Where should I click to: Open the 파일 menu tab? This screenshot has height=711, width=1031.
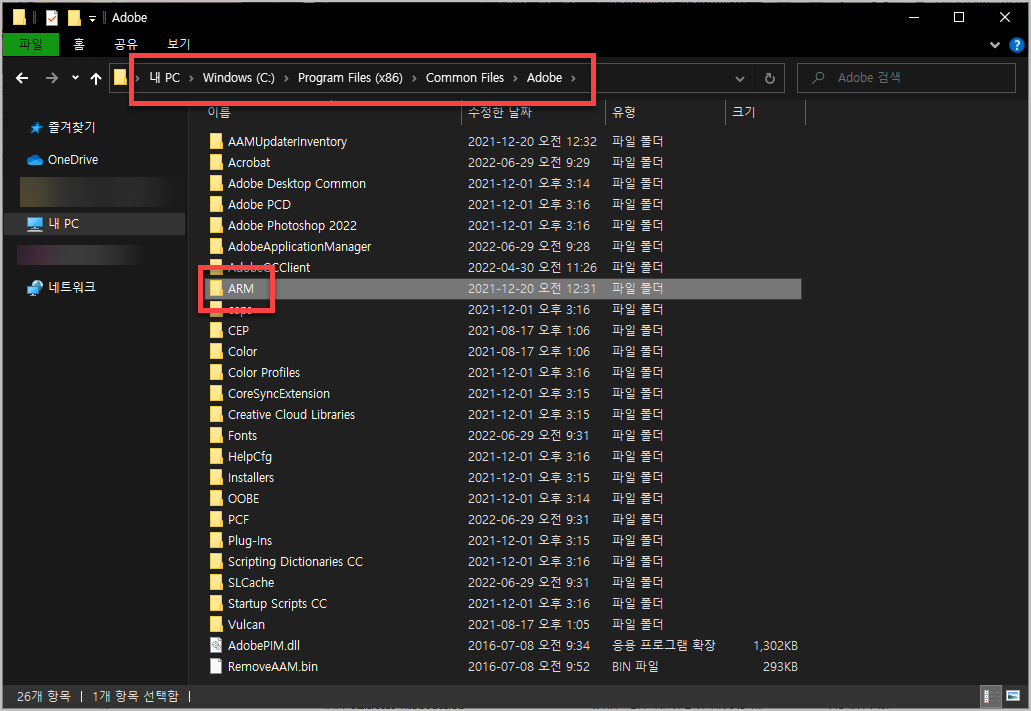30,44
